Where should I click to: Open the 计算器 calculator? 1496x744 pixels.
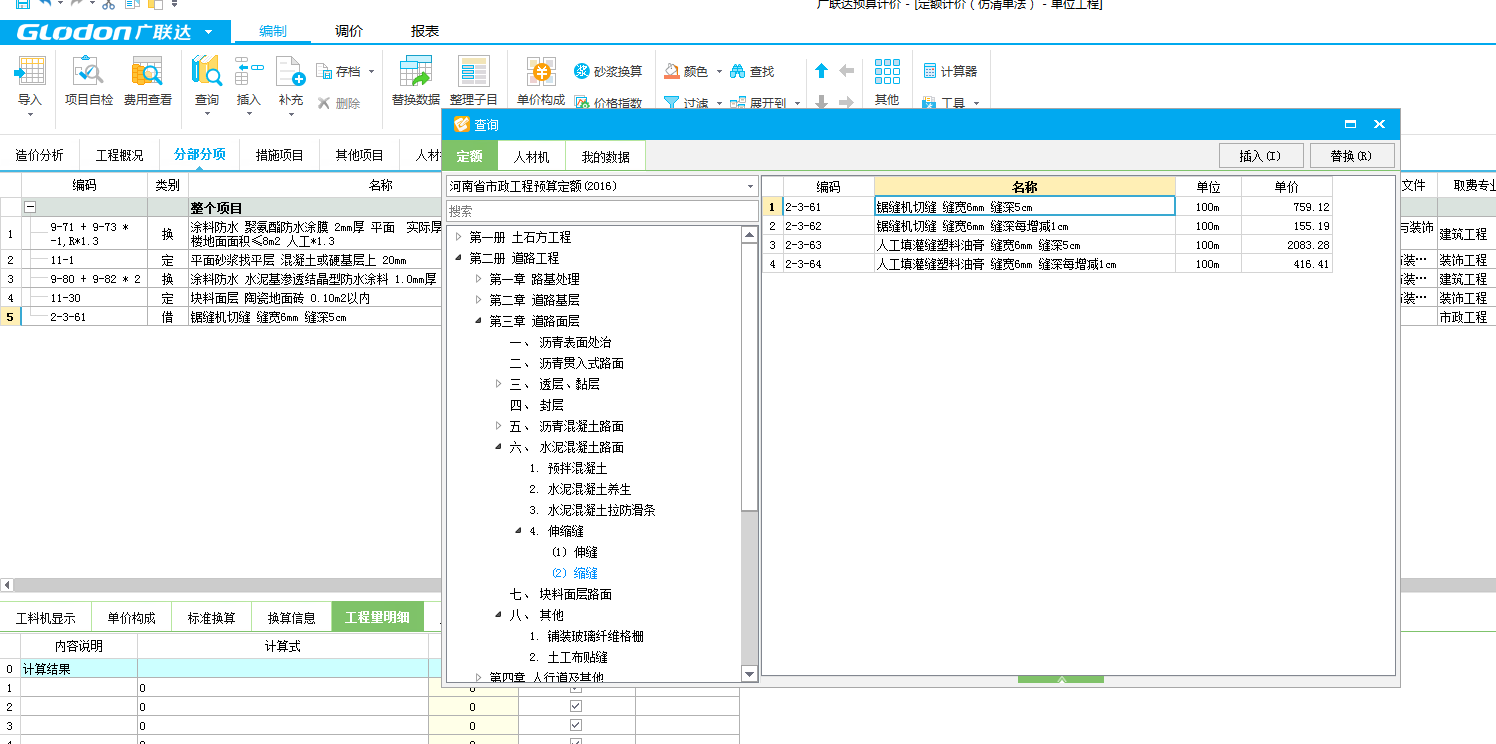point(950,72)
